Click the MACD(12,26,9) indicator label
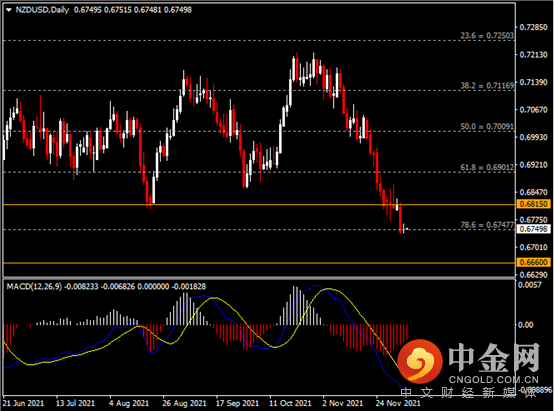 pyautogui.click(x=34, y=286)
